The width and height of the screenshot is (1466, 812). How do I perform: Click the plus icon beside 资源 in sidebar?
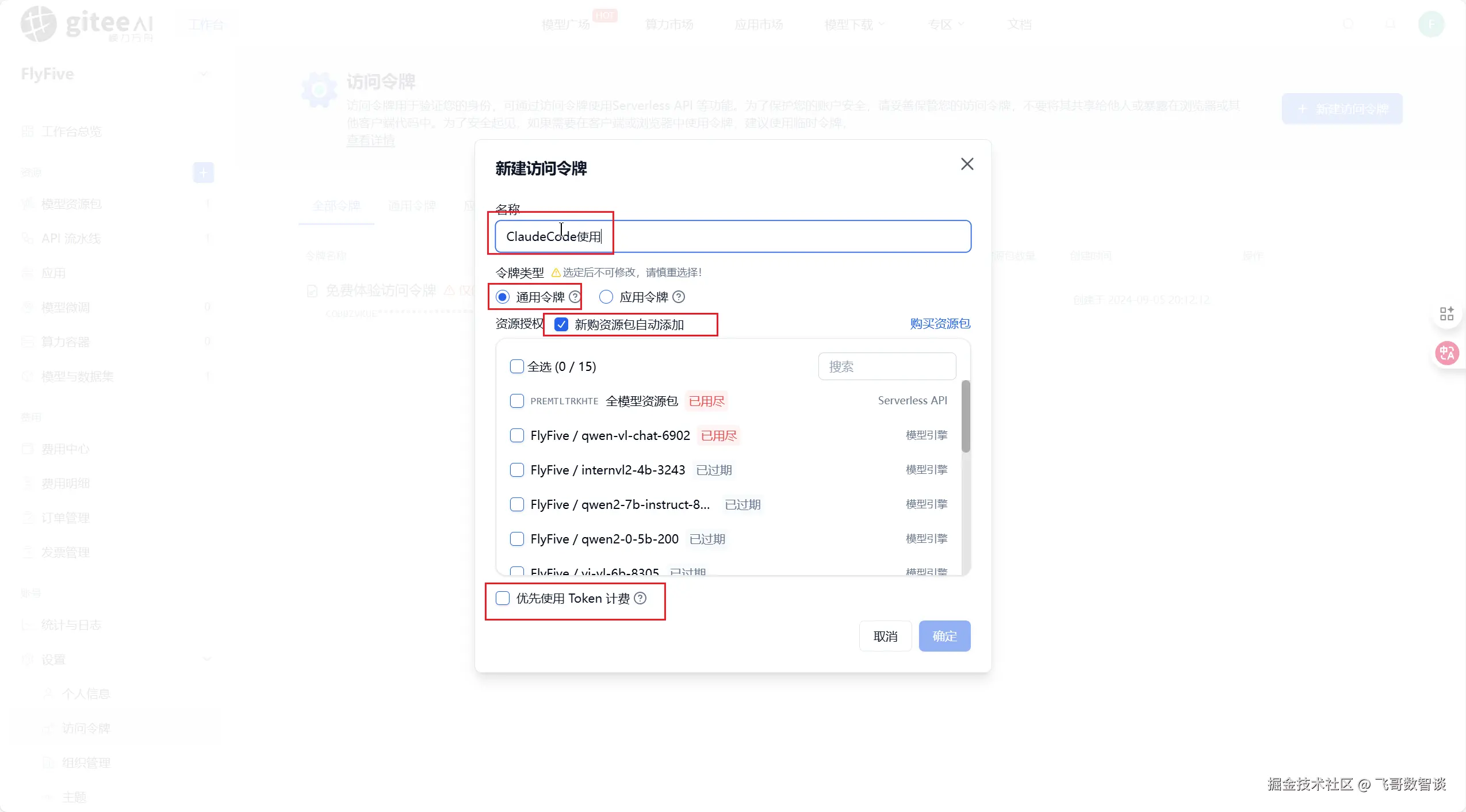(x=203, y=173)
